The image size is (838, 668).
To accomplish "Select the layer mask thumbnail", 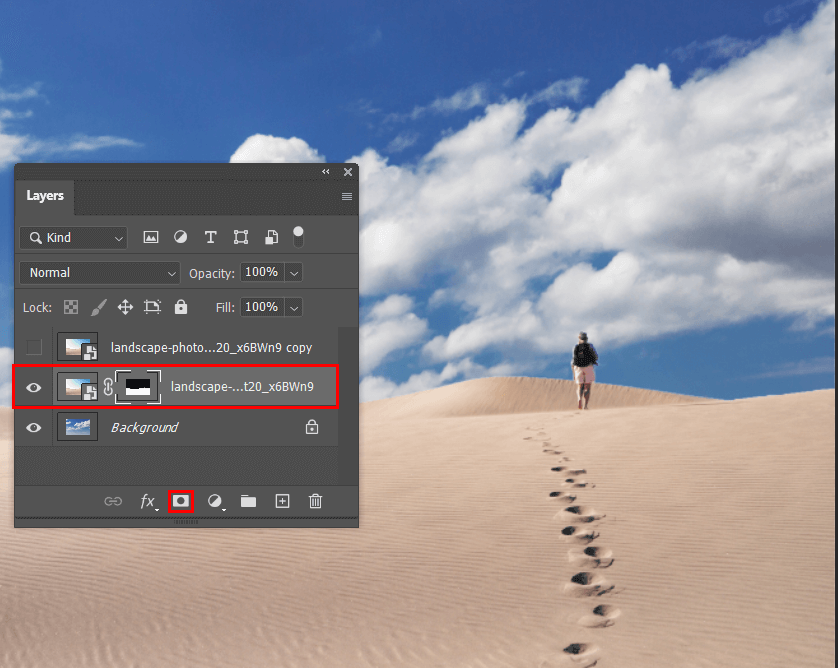I will [x=138, y=387].
